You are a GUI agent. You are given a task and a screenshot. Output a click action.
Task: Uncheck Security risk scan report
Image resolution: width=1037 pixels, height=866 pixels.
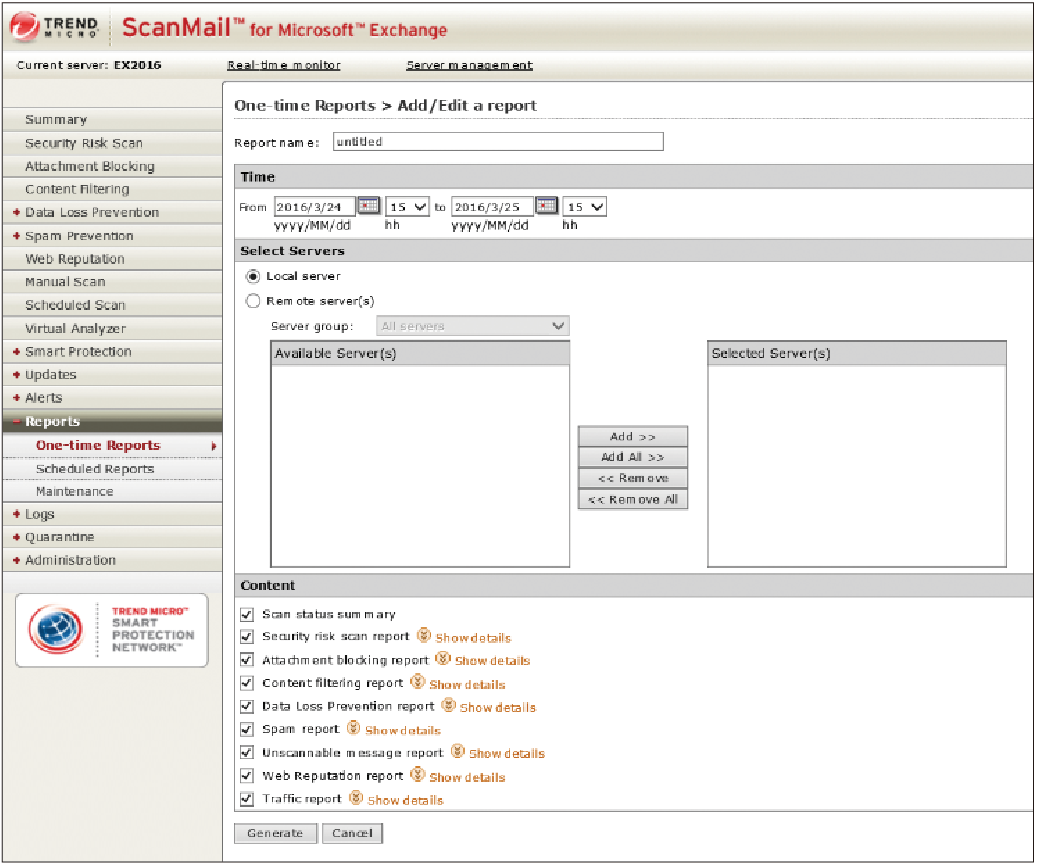[247, 637]
